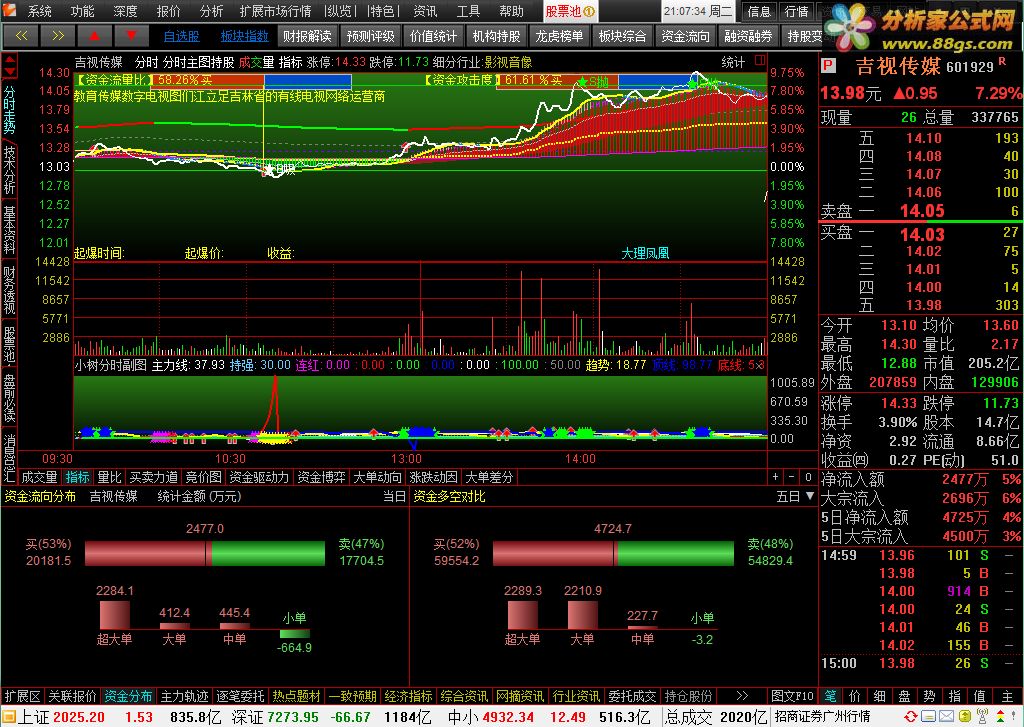The image size is (1024, 727).
Task: Click the blue V marker at 13:00 on the time axis
Action: coord(413,445)
